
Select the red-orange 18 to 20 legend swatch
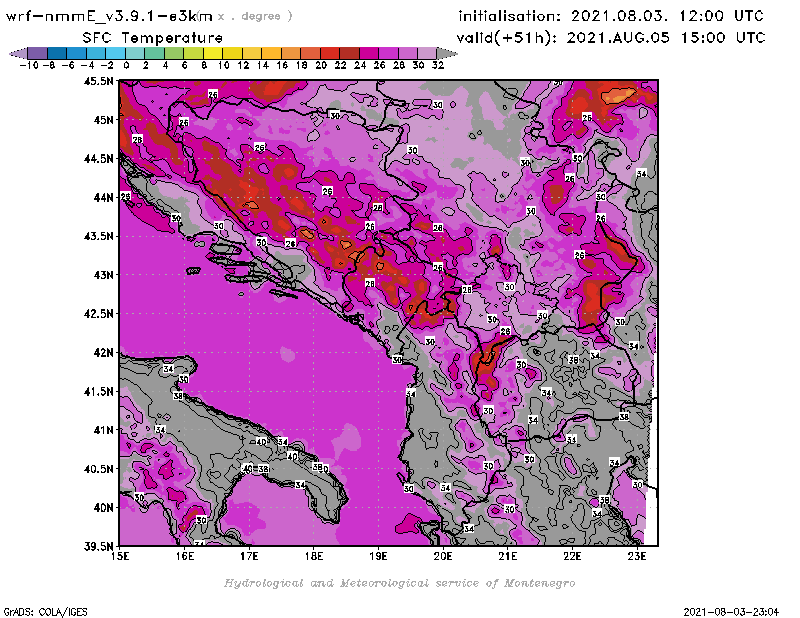point(310,53)
